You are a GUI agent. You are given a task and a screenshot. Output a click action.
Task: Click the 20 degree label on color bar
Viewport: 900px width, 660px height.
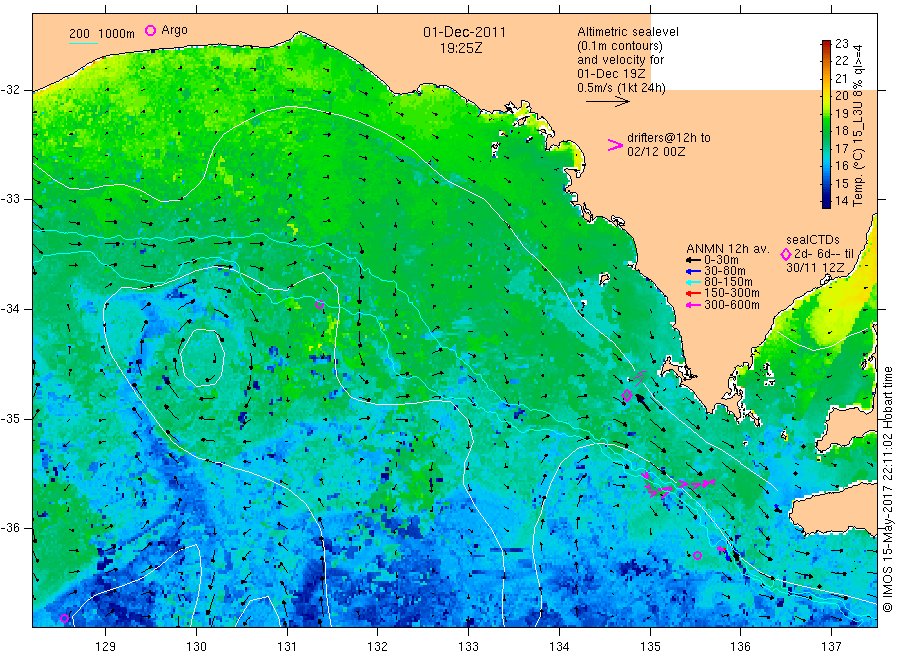[841, 96]
